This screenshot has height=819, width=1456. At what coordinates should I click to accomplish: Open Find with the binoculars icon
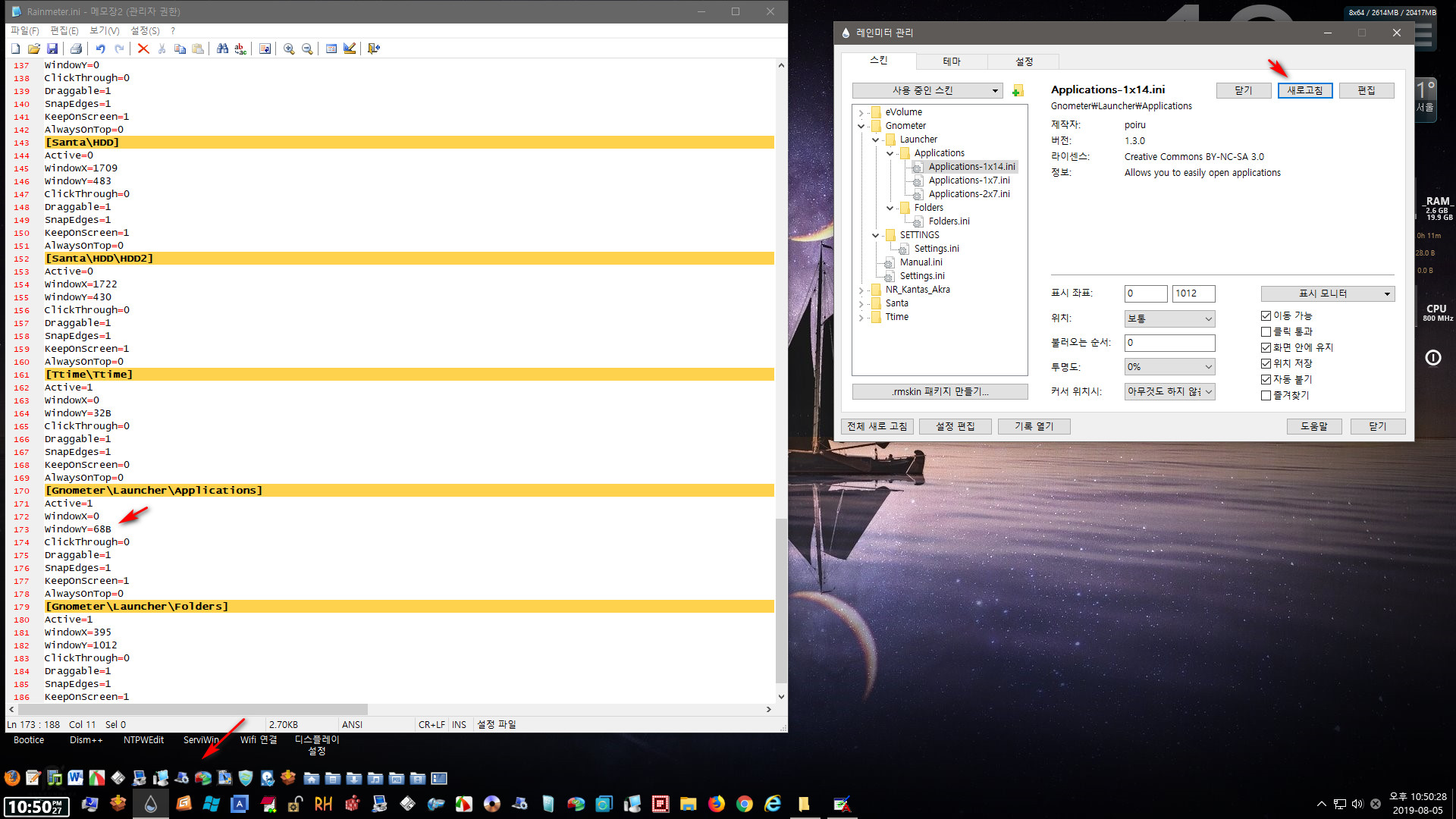click(222, 49)
